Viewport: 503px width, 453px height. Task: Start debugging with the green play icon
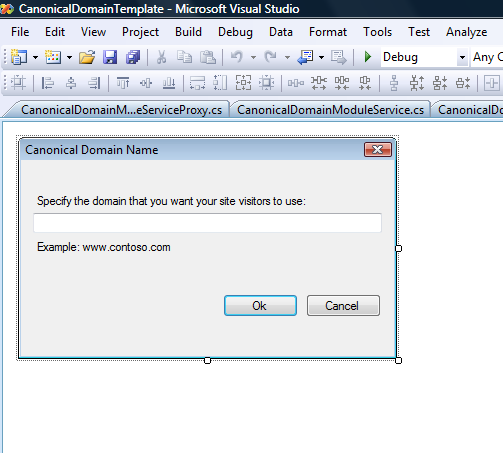tap(368, 57)
